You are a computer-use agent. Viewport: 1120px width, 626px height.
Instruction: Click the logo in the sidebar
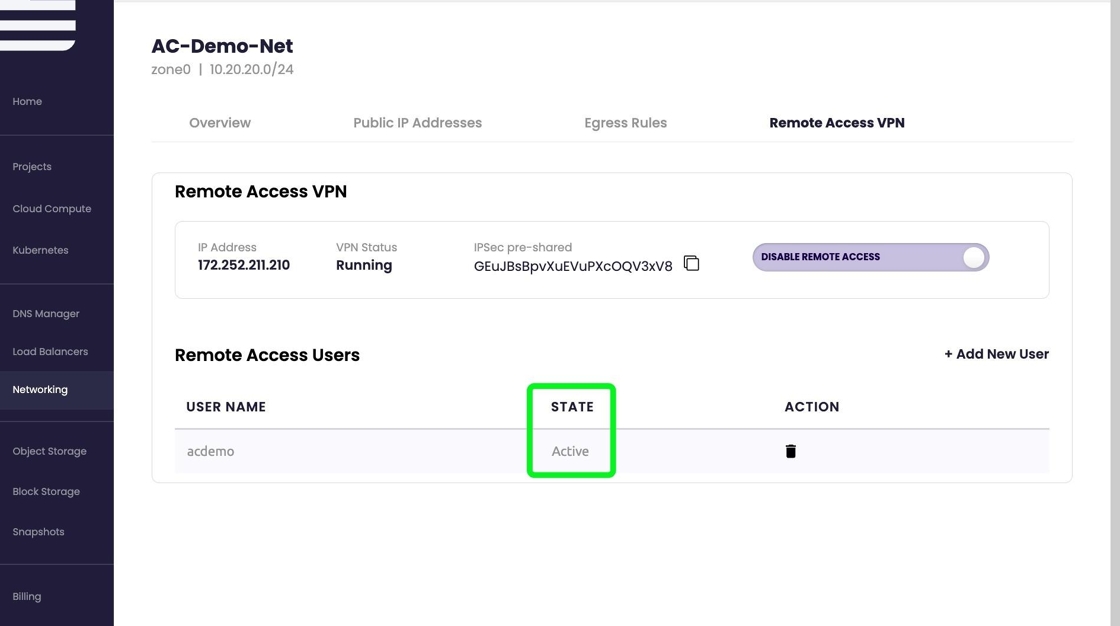click(38, 25)
